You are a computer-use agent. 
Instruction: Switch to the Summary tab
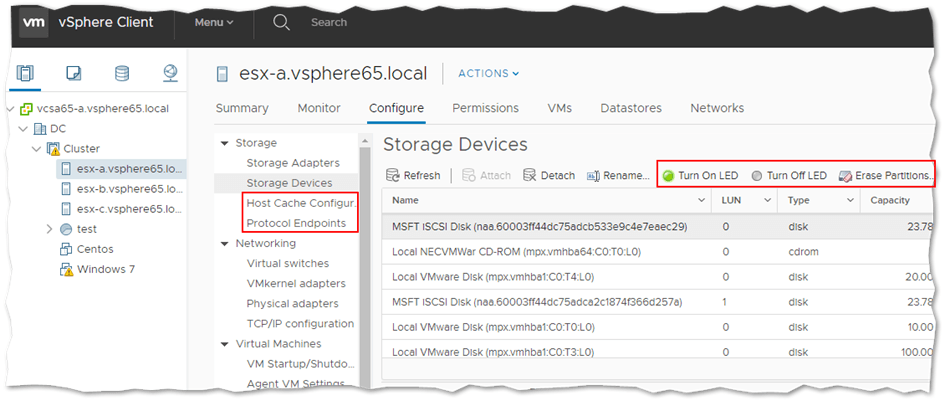(x=242, y=108)
